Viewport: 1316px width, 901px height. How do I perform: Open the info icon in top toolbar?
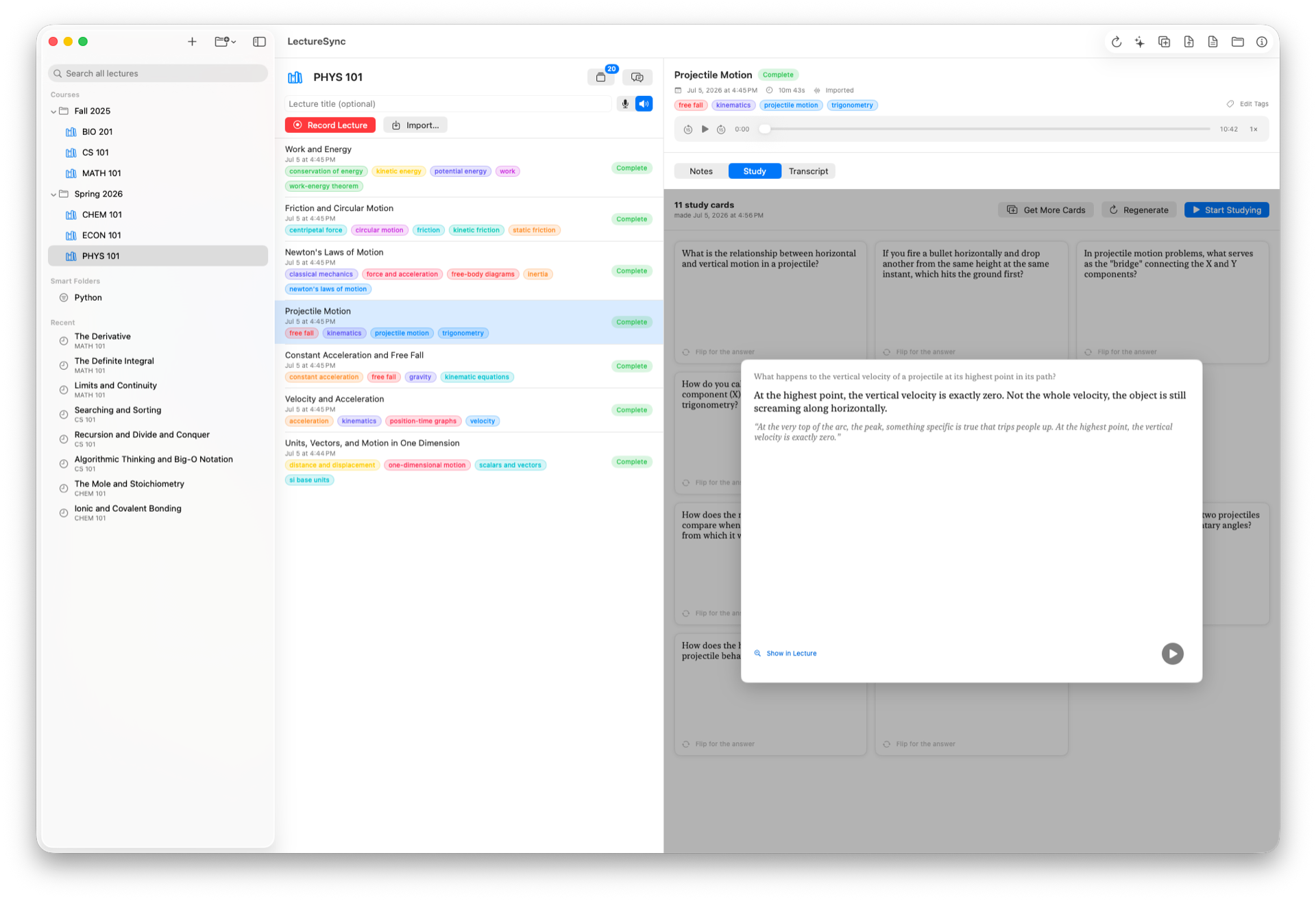(x=1262, y=42)
